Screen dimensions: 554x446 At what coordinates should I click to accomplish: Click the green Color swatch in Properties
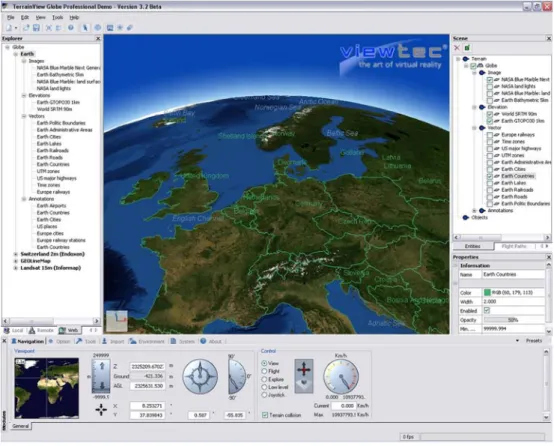[487, 292]
